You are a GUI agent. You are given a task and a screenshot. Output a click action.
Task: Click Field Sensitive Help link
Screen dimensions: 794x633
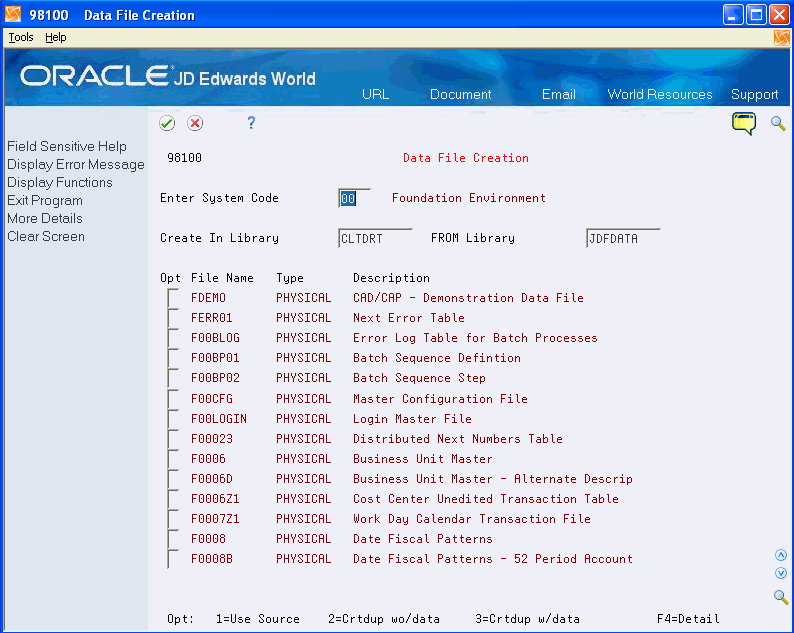click(x=67, y=146)
